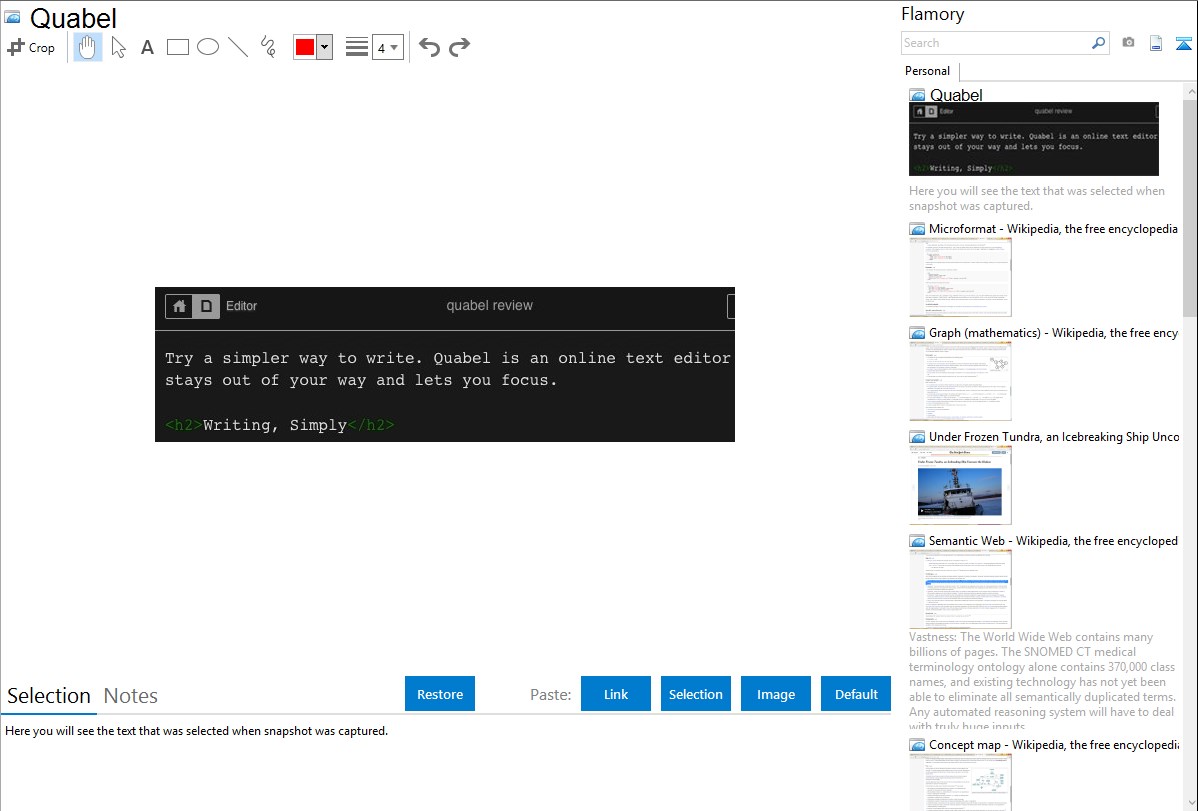
Task: Paste as Image
Action: point(776,694)
